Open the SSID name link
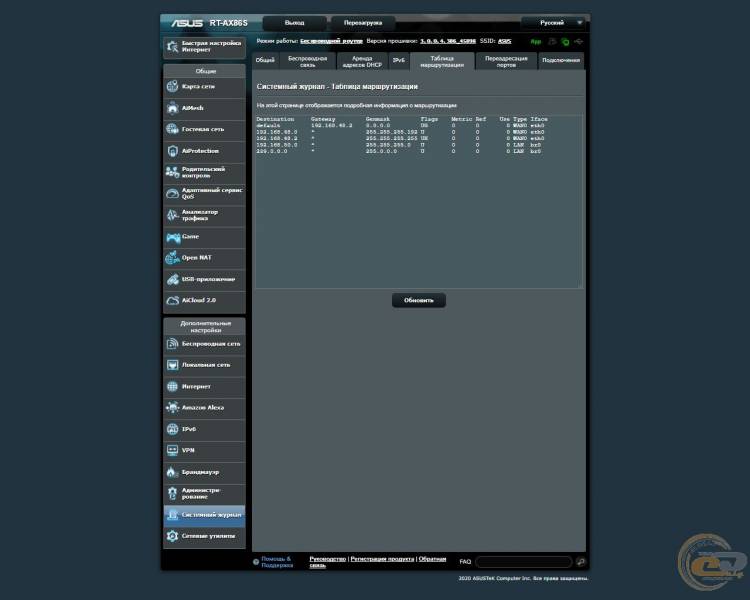This screenshot has height=600, width=750. (x=504, y=41)
